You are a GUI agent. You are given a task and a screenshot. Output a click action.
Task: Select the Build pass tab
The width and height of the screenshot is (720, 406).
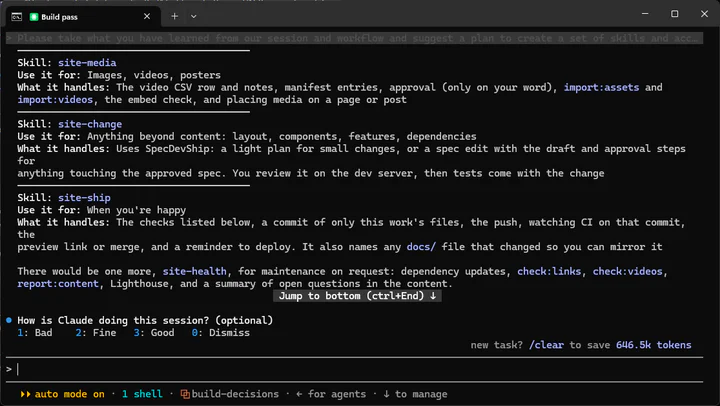pyautogui.click(x=83, y=17)
